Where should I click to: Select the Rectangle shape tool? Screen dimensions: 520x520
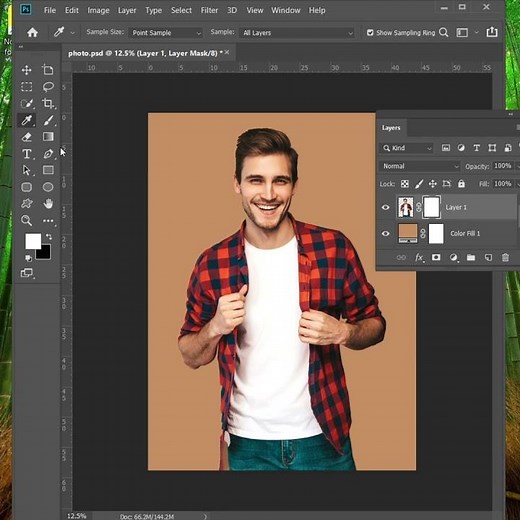[48, 170]
